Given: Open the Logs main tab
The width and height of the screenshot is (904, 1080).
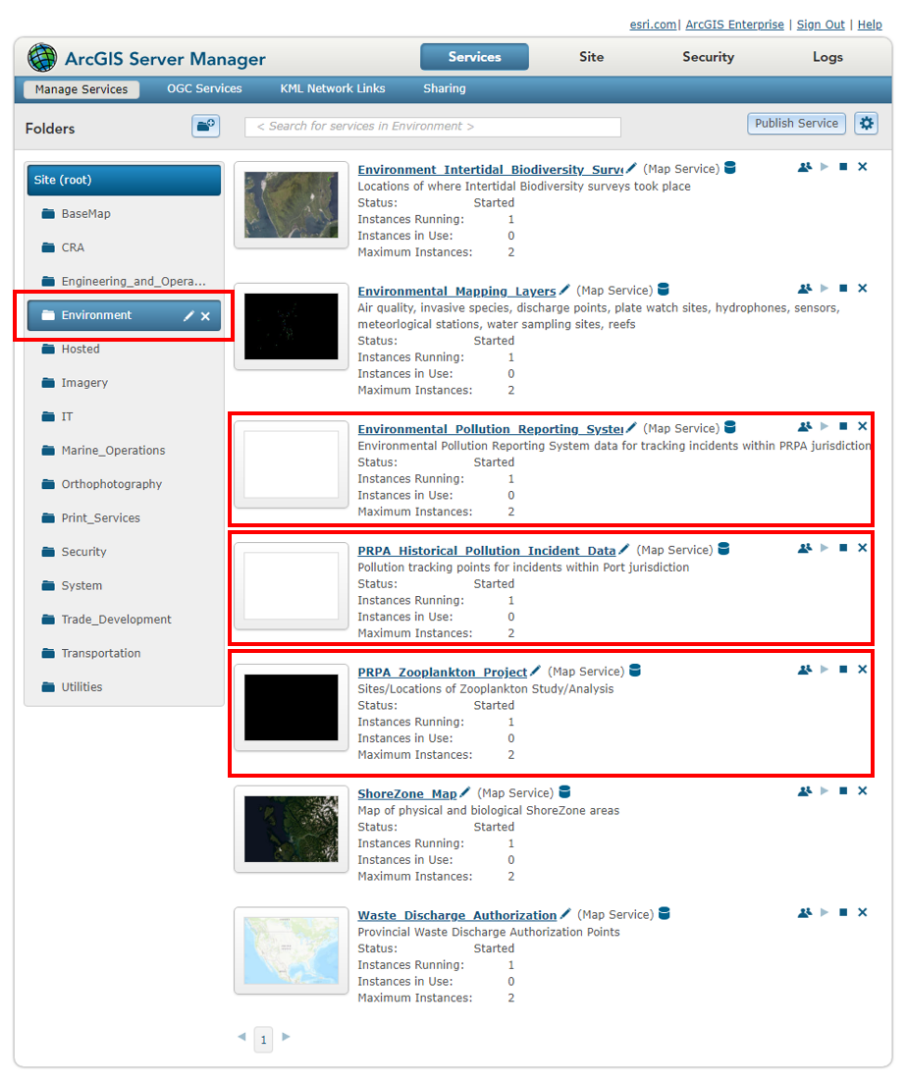Looking at the screenshot, I should tap(828, 57).
